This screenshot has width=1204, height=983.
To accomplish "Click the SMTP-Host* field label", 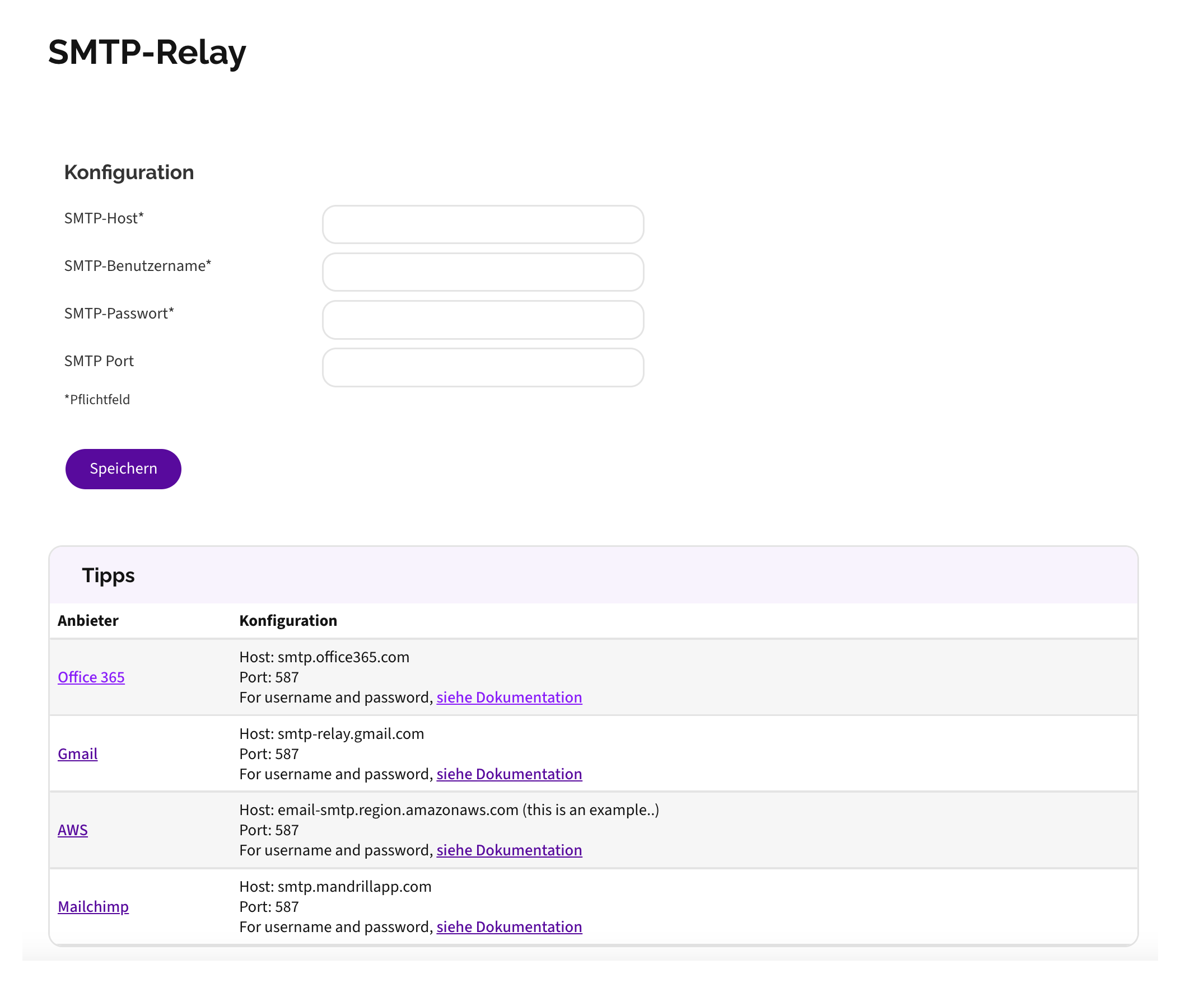I will tap(104, 218).
